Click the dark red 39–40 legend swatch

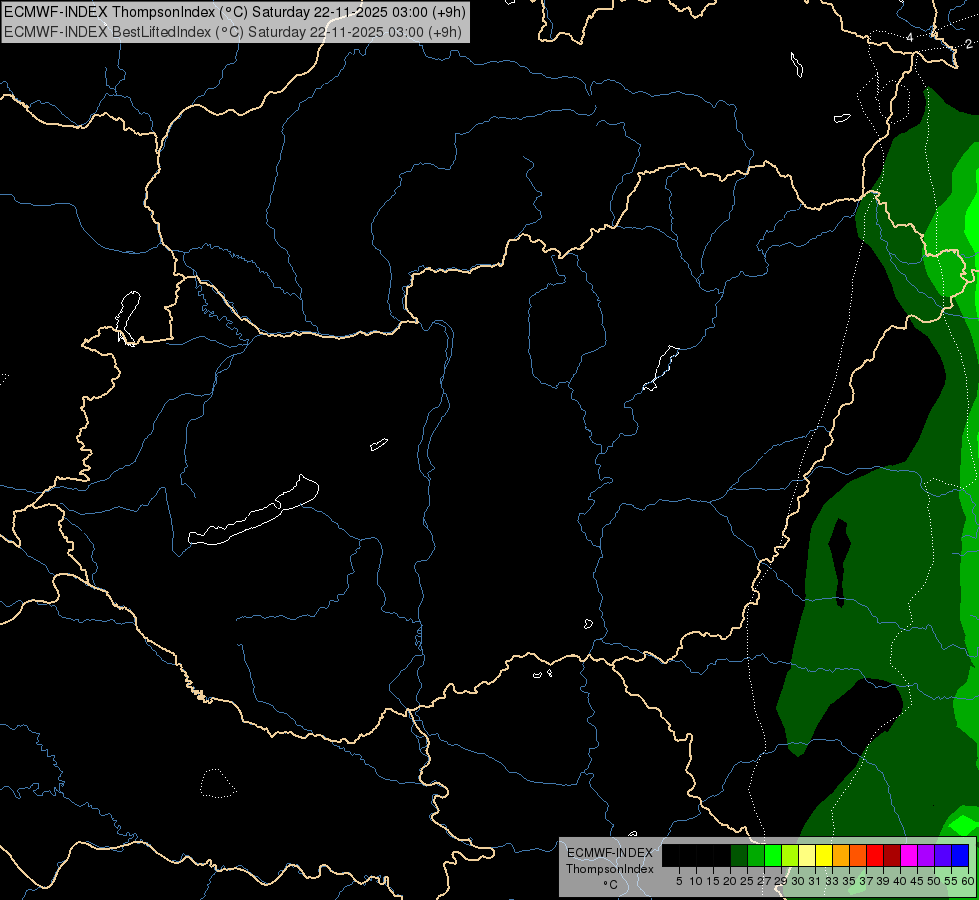(893, 855)
